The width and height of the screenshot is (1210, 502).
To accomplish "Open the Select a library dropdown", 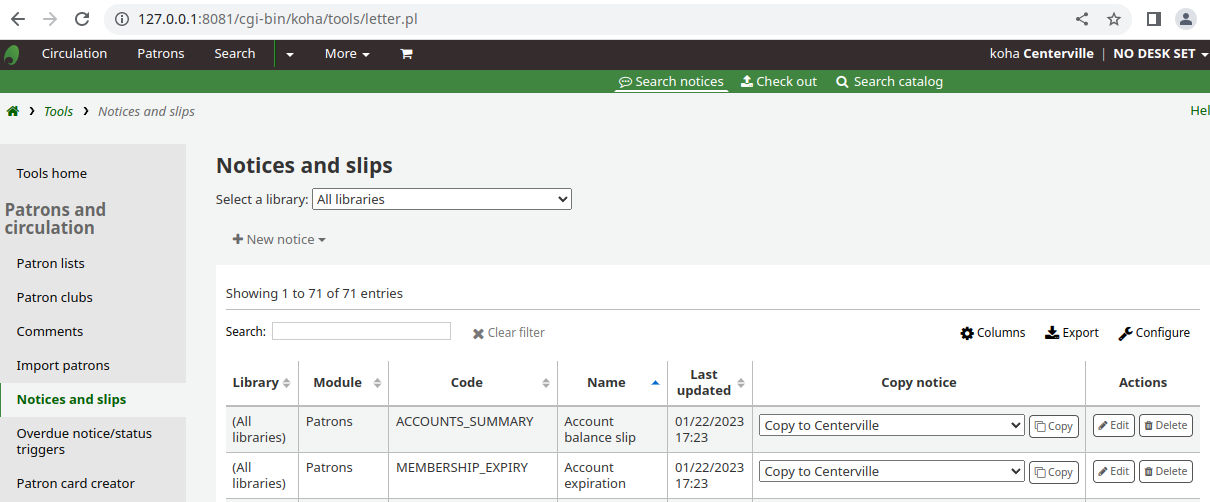I will point(441,199).
